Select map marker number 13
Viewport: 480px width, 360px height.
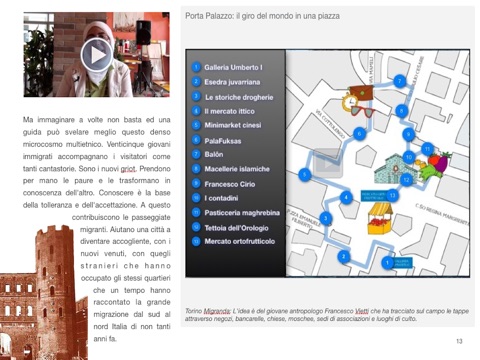click(x=392, y=195)
